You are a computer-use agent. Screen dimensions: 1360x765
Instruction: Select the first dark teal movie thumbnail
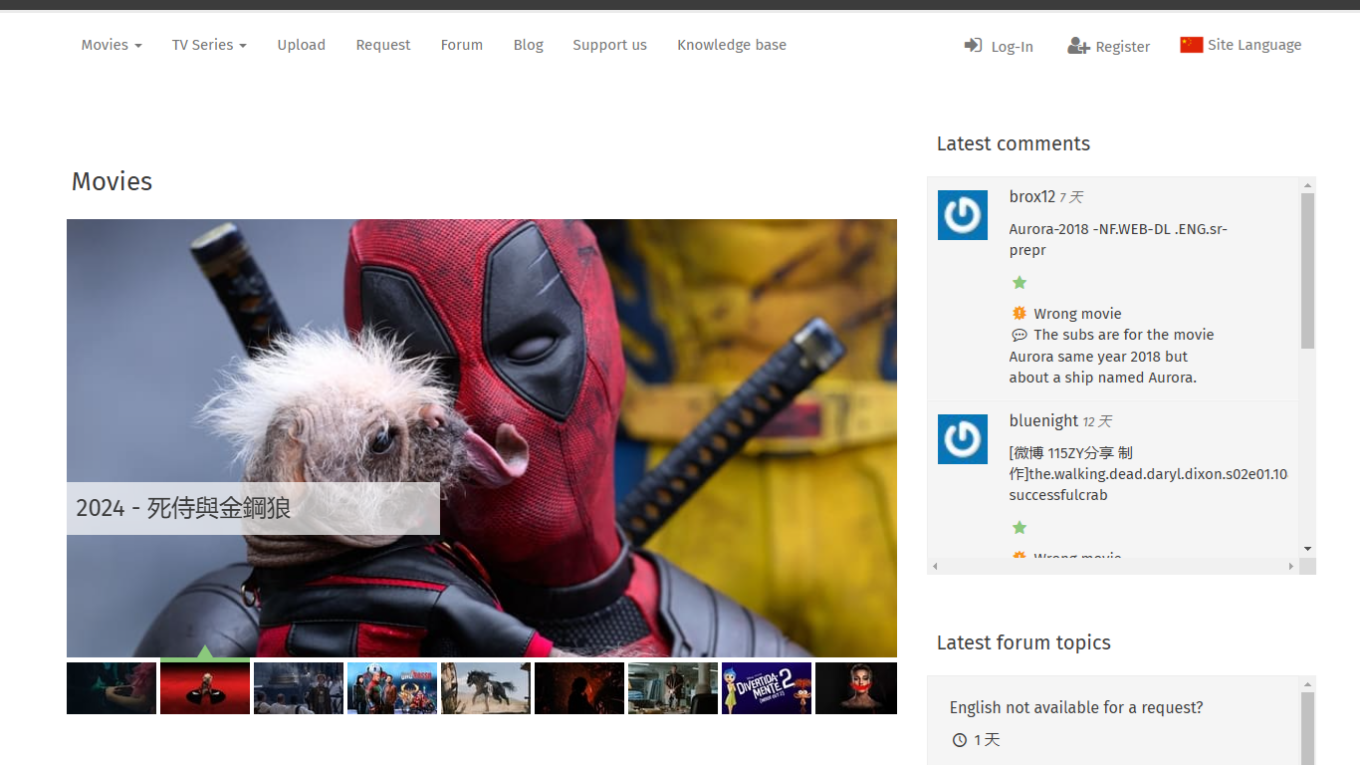(x=111, y=688)
